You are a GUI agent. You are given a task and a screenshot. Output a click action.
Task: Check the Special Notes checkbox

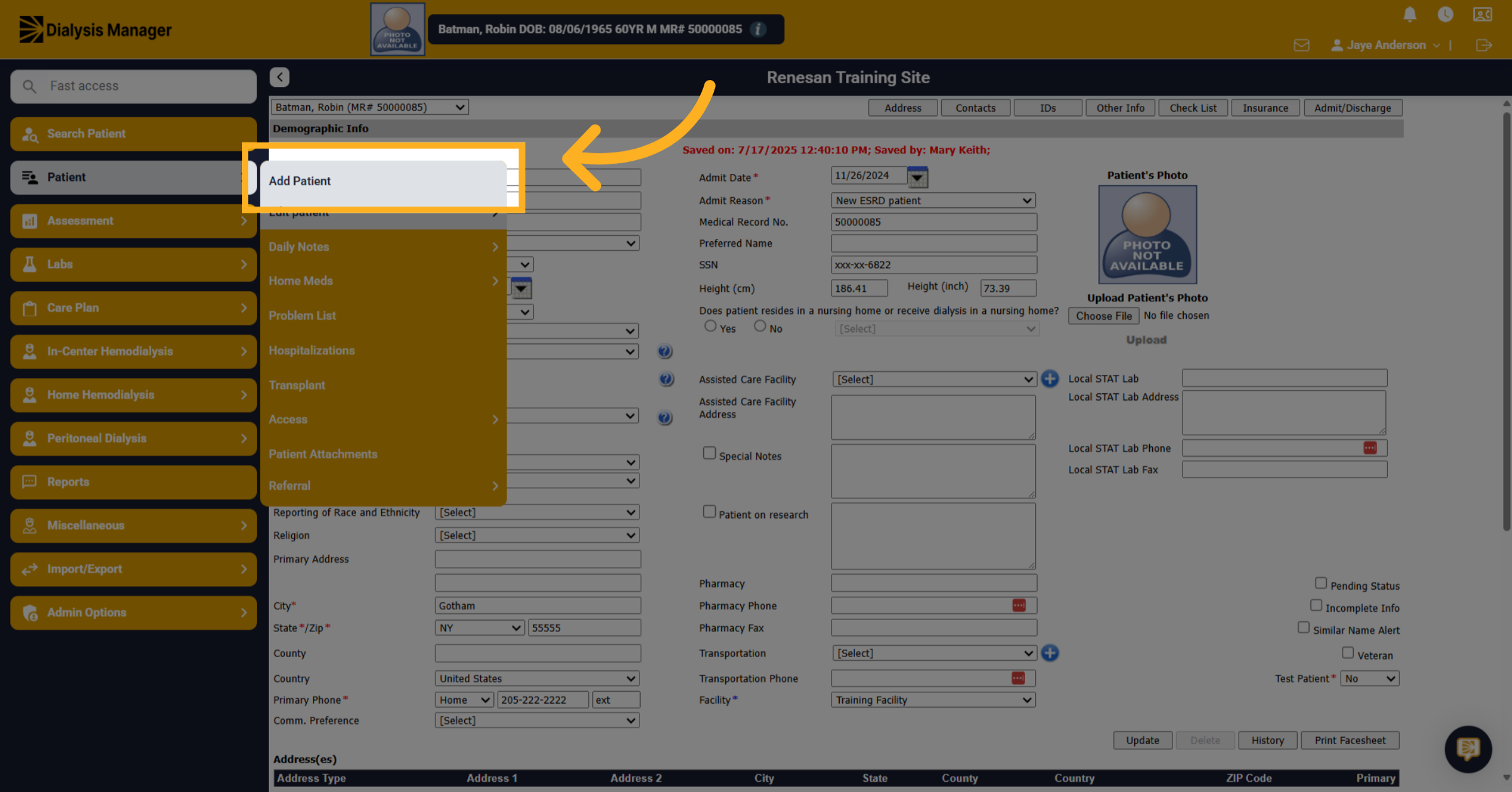(709, 453)
